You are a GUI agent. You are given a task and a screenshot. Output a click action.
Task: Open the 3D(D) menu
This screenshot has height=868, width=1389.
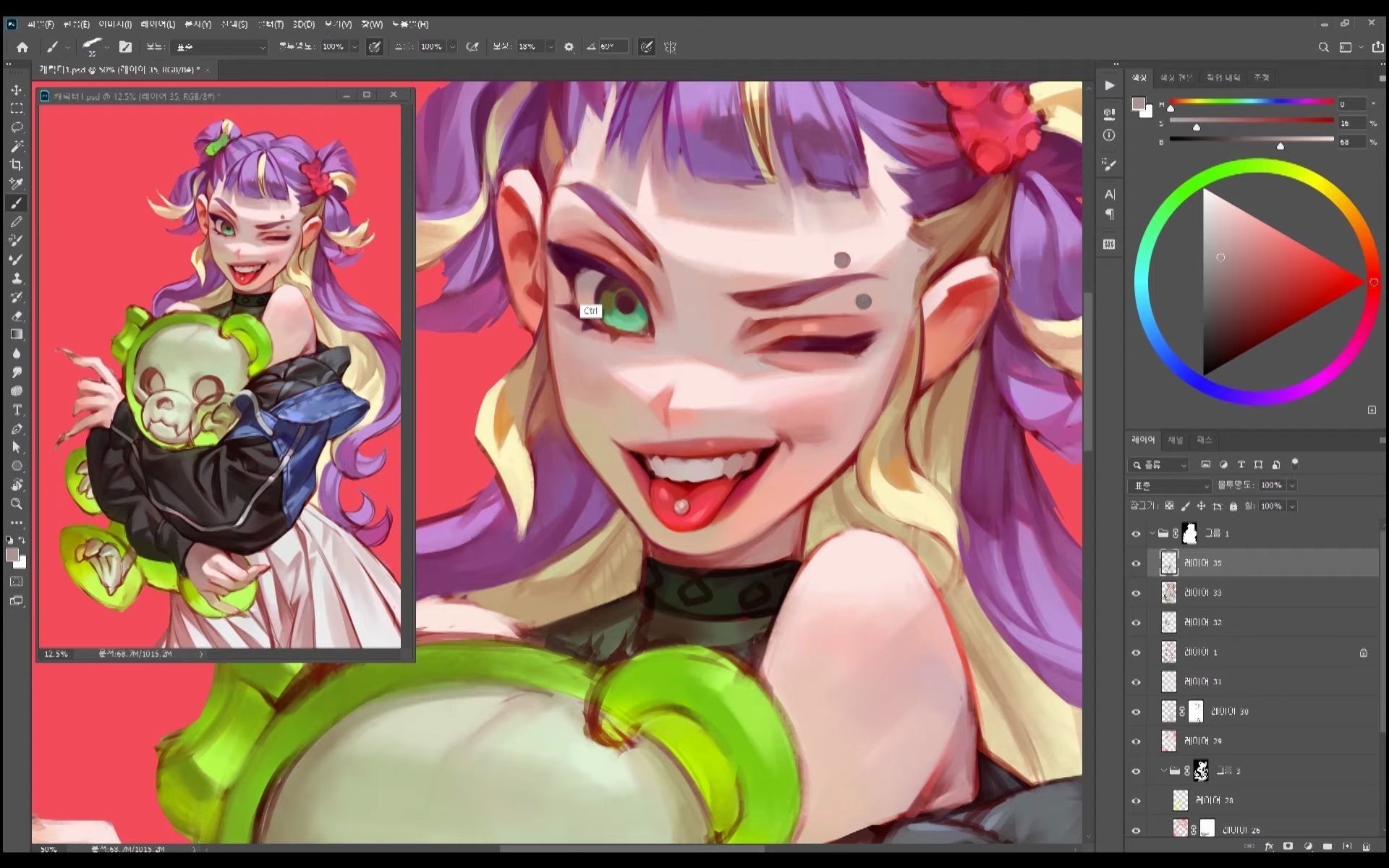303,25
